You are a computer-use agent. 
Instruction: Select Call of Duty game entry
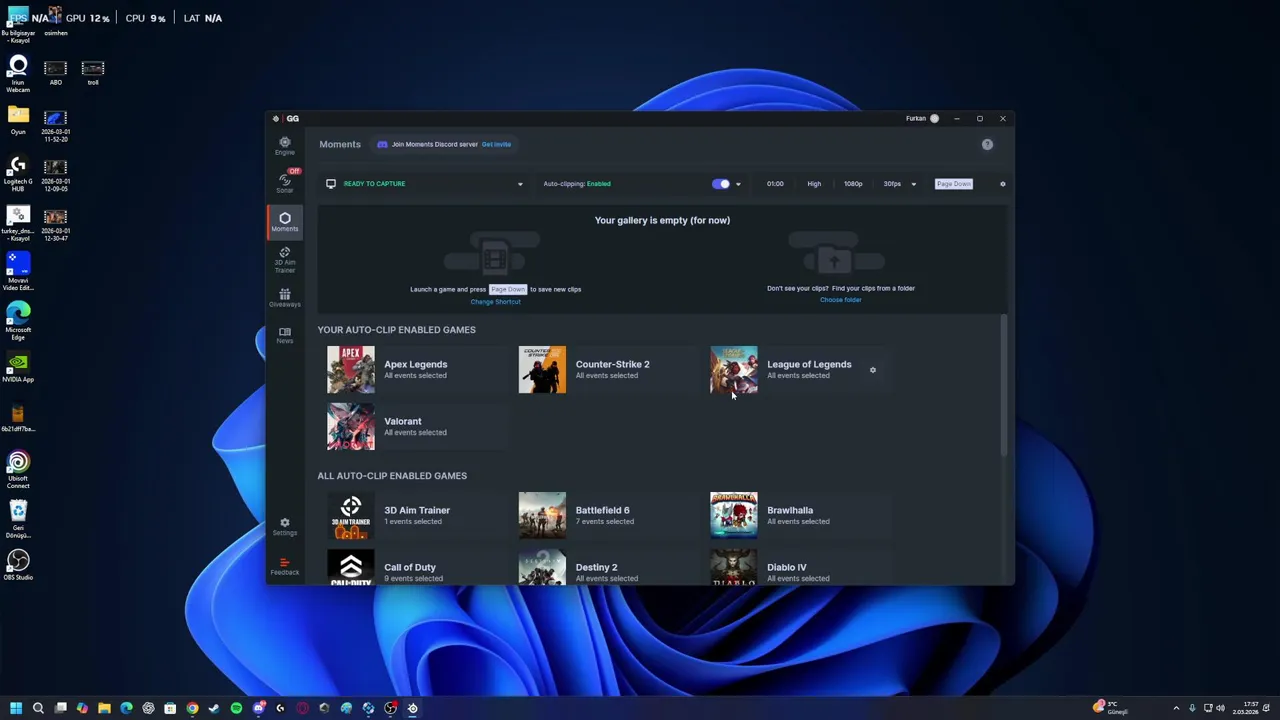(x=418, y=568)
